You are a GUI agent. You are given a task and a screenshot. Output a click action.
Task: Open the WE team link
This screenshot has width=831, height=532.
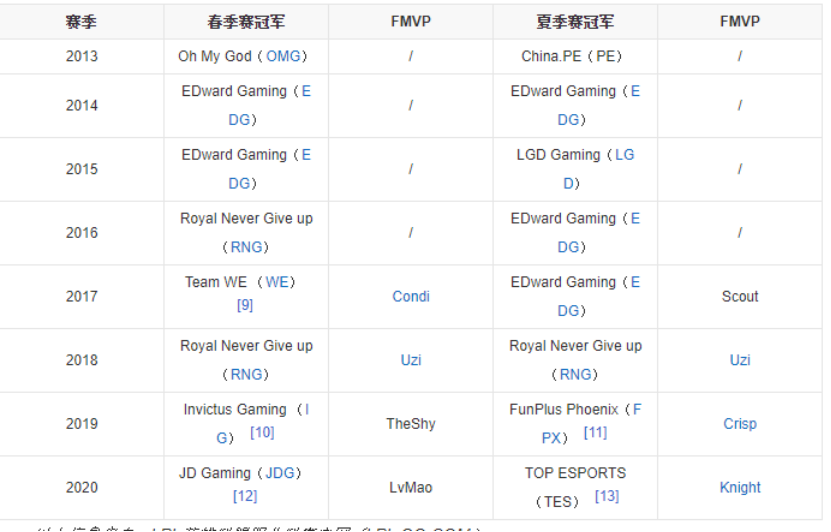tap(277, 282)
